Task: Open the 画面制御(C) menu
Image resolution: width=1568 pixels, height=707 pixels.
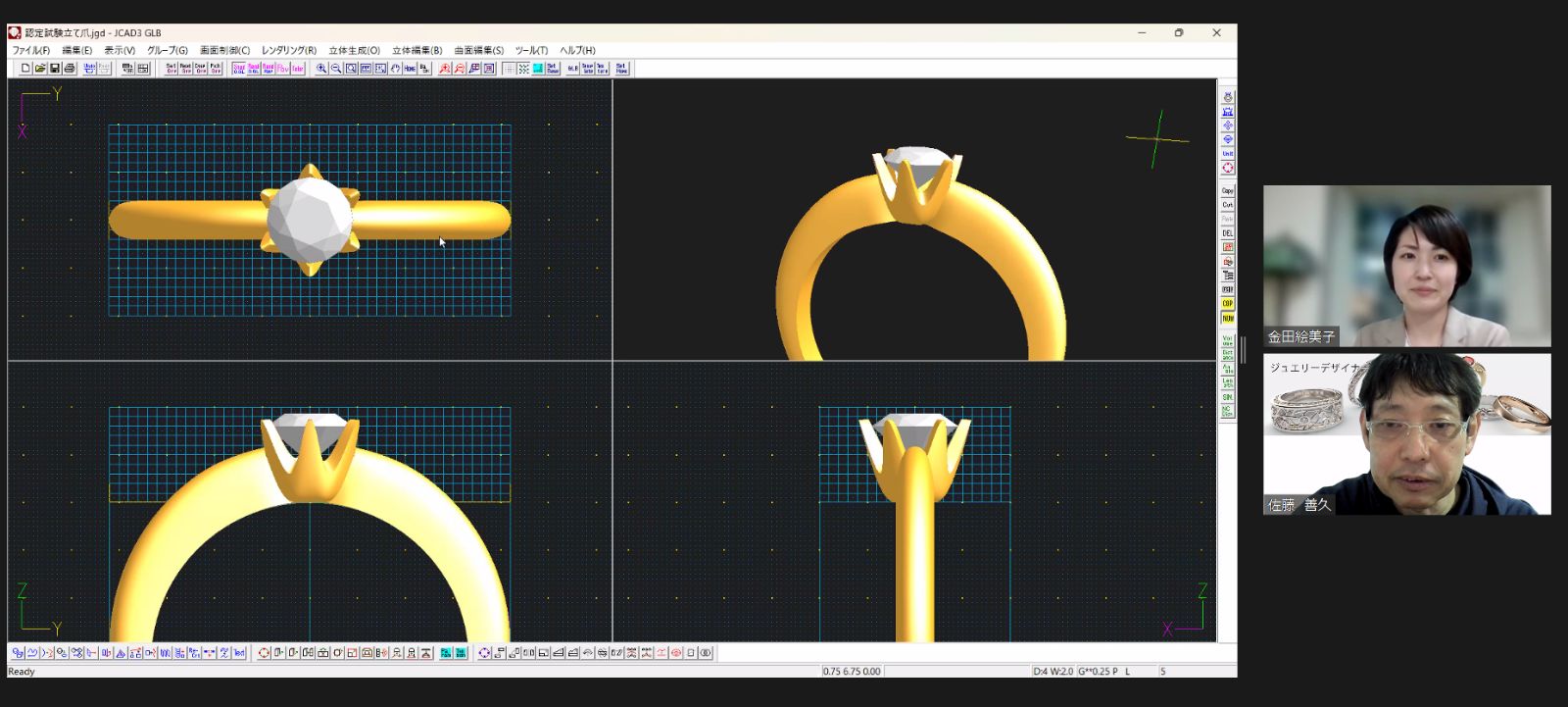Action: (x=225, y=50)
